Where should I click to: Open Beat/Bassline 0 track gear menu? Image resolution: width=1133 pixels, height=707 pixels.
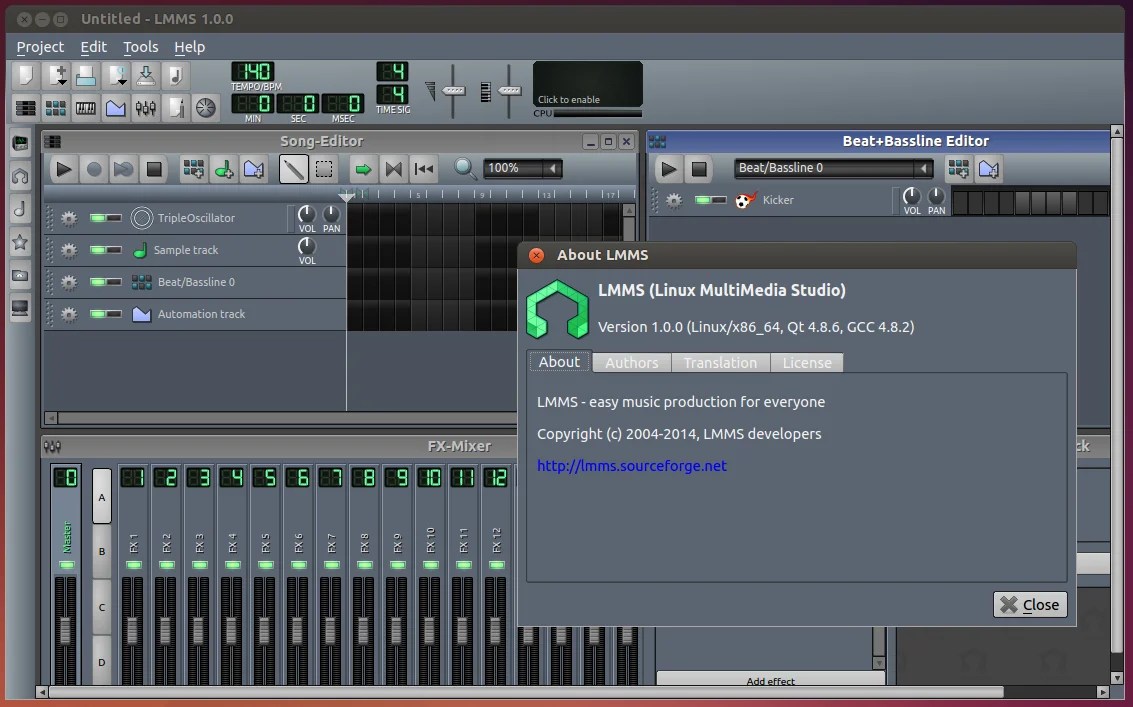[x=69, y=282]
